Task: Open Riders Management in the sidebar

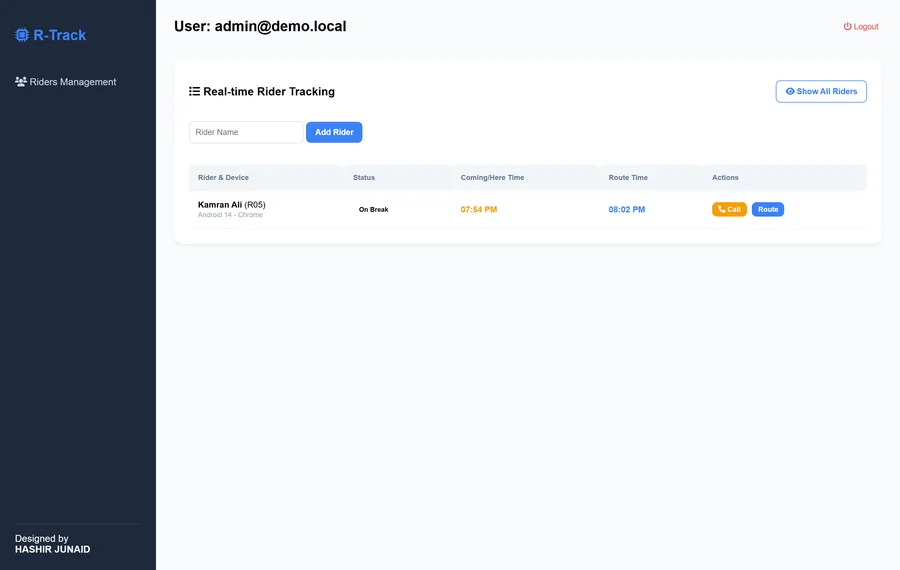Action: 65,82
